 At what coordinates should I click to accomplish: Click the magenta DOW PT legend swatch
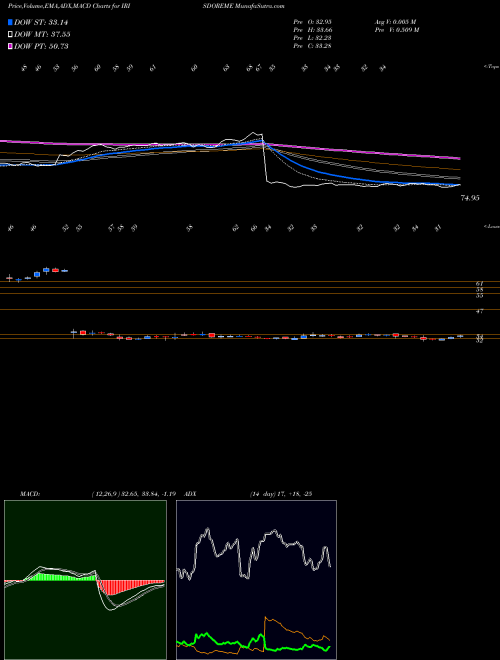click(x=10, y=46)
